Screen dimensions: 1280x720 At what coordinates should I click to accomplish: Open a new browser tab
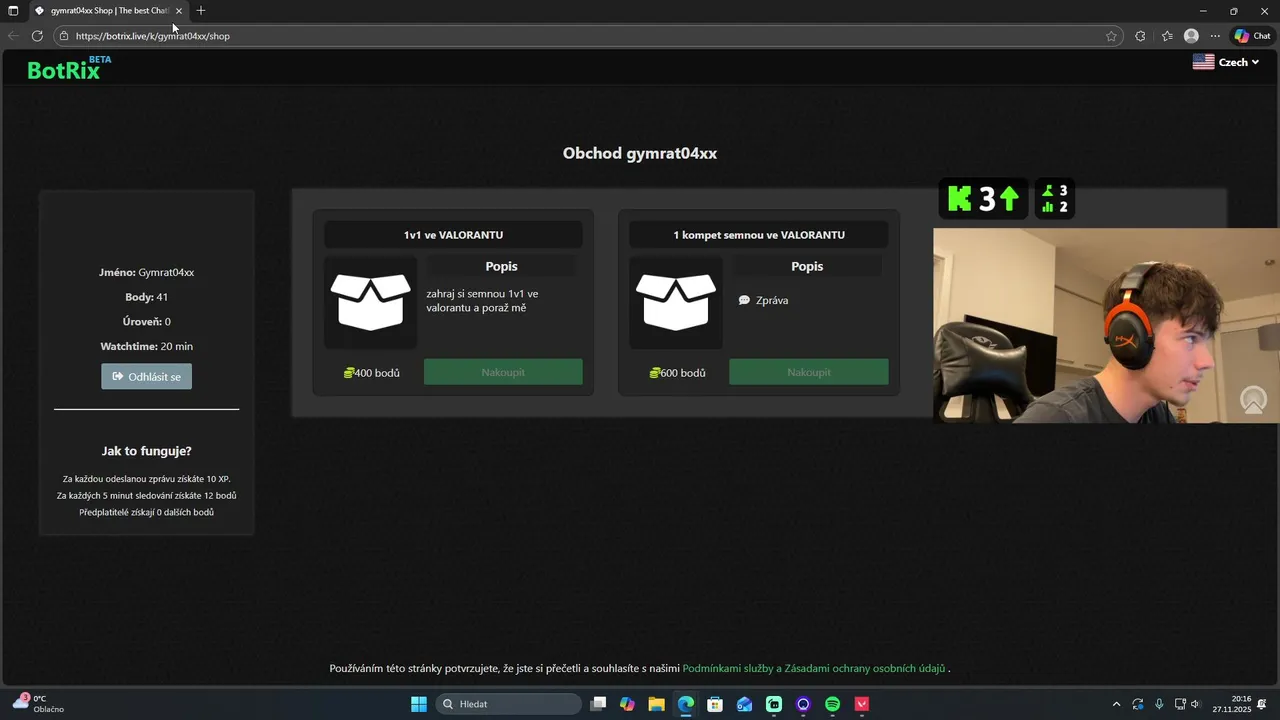(201, 11)
